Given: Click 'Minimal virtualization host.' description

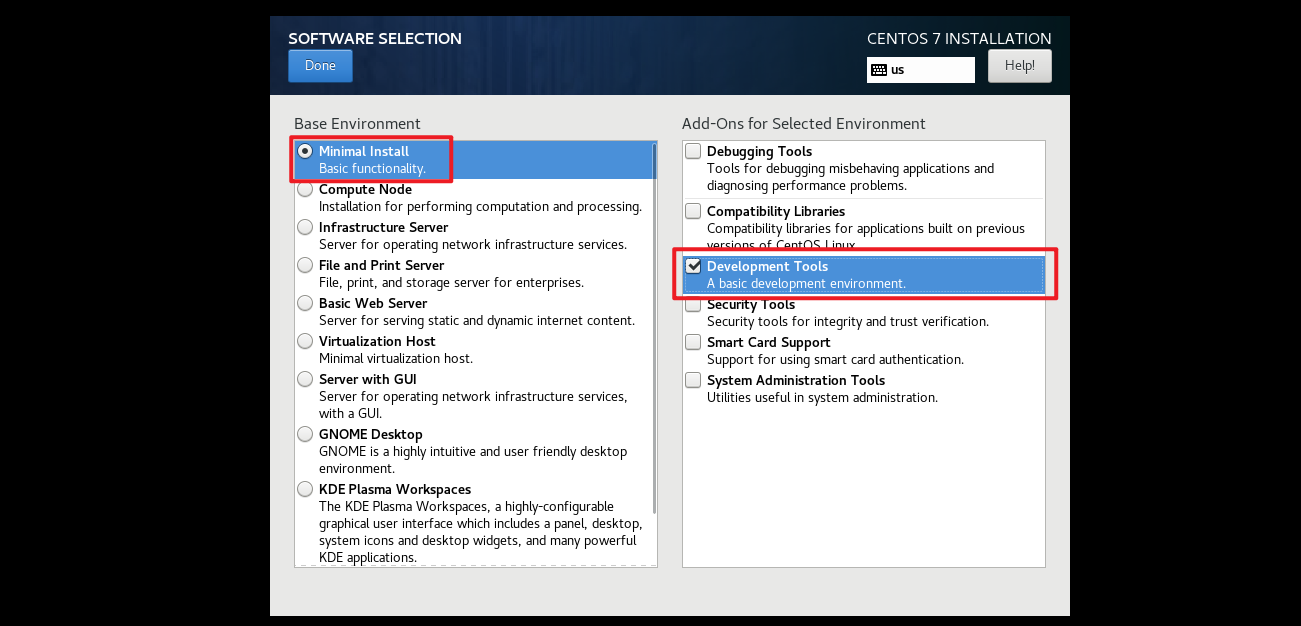Looking at the screenshot, I should pos(396,359).
